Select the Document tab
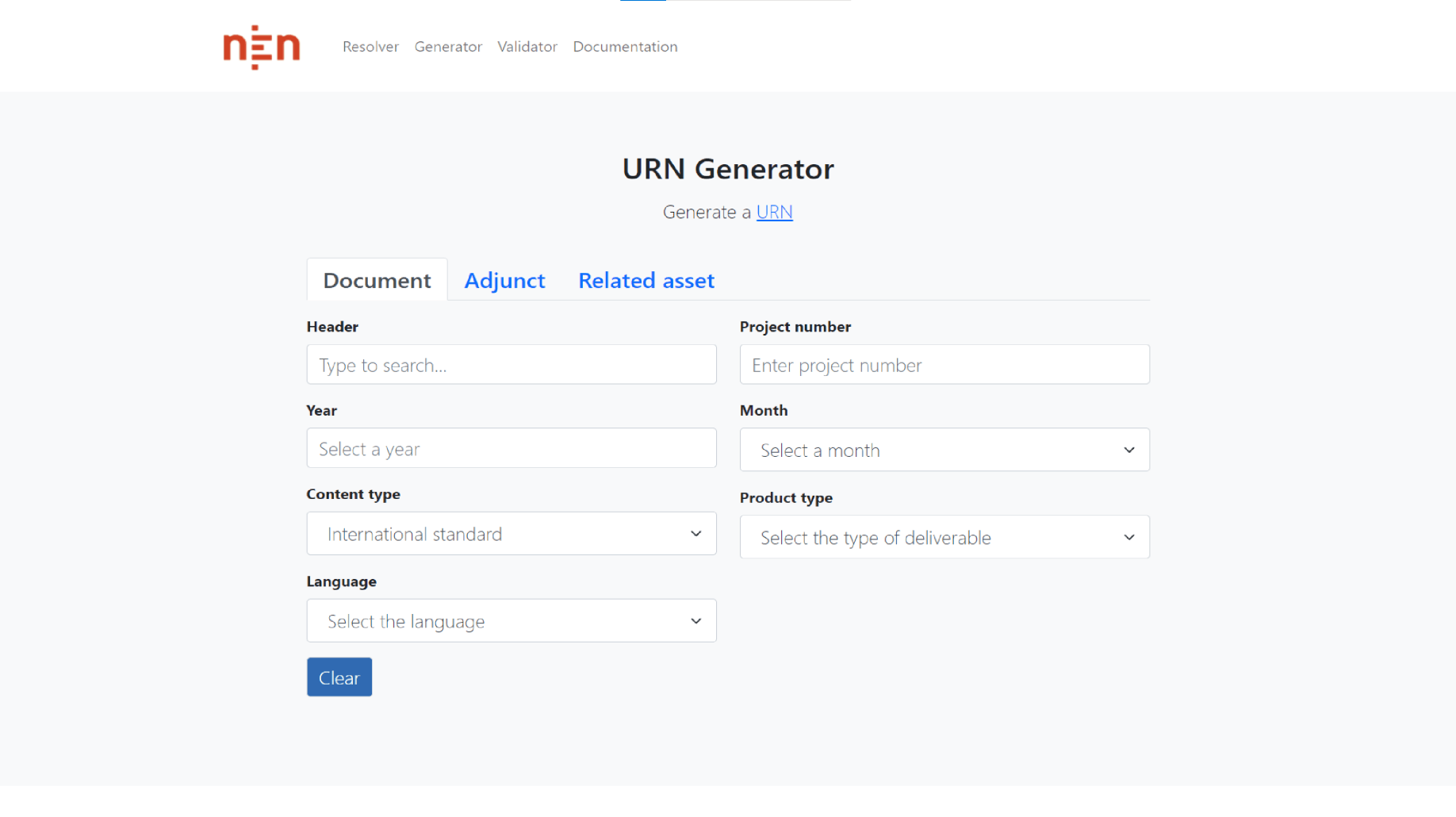 tap(377, 280)
